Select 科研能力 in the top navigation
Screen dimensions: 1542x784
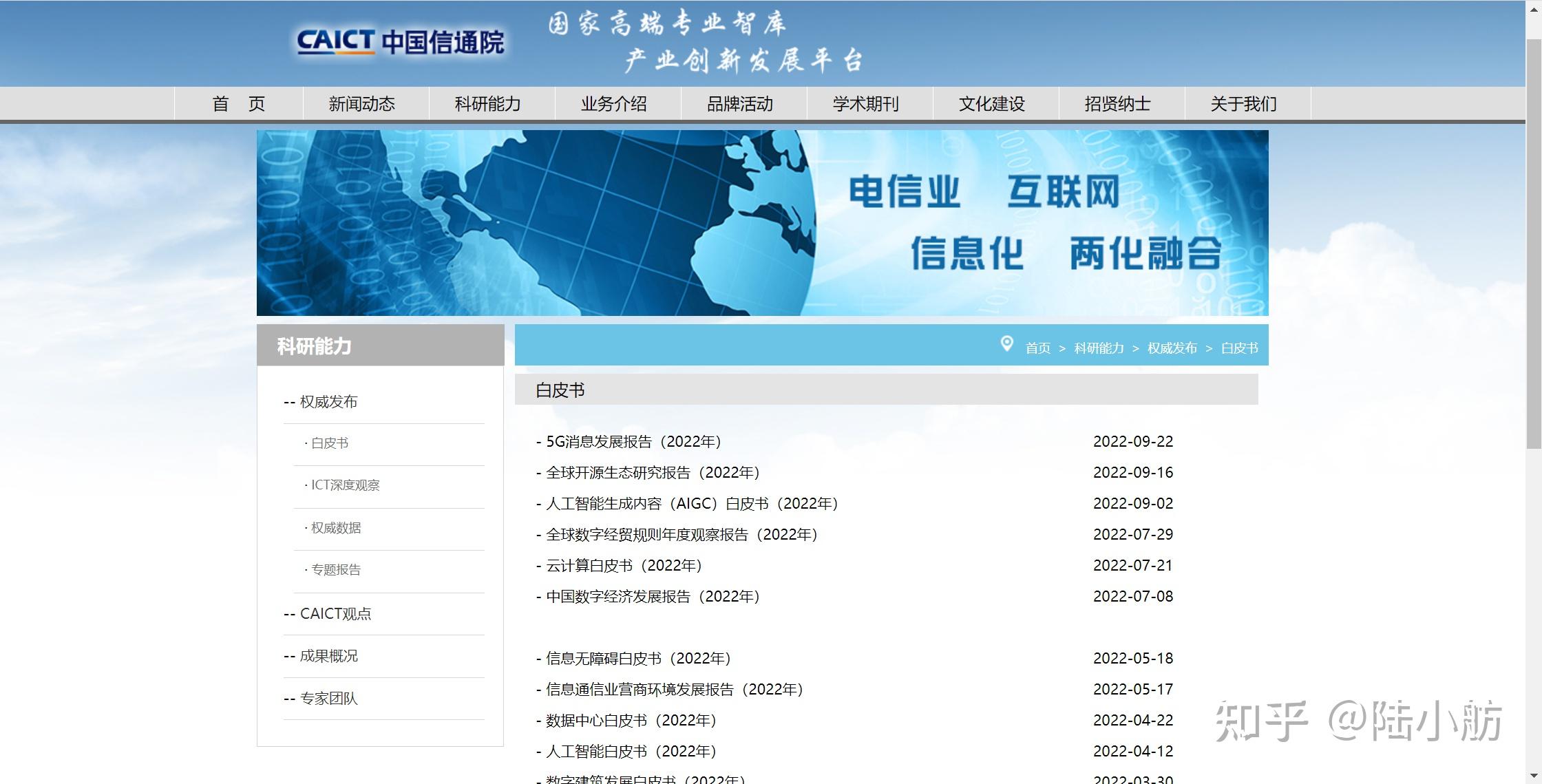click(488, 103)
